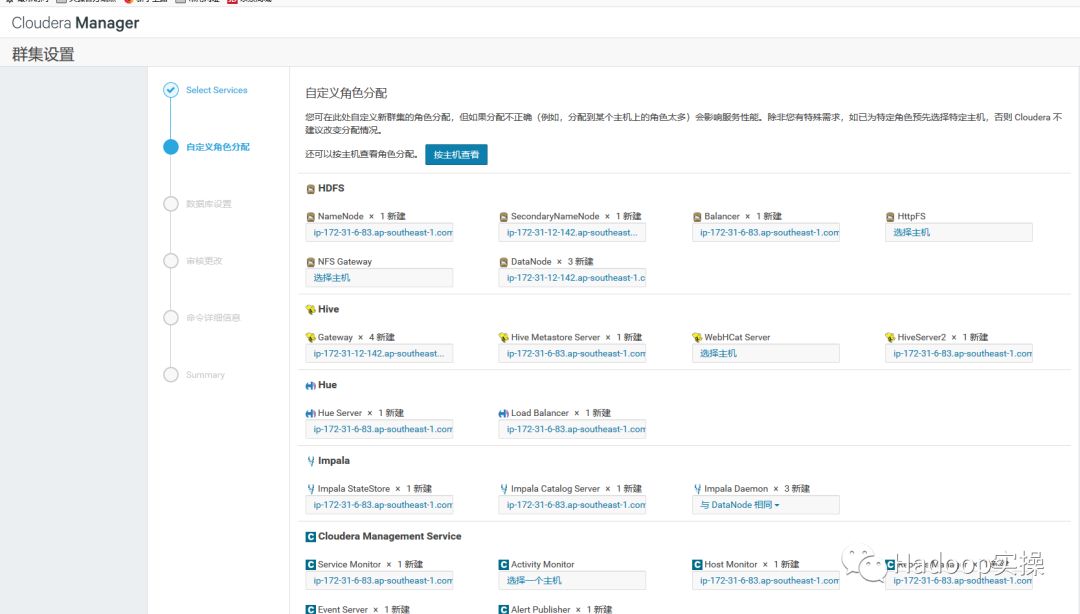
Task: Click the Impala service icon
Action: [311, 461]
